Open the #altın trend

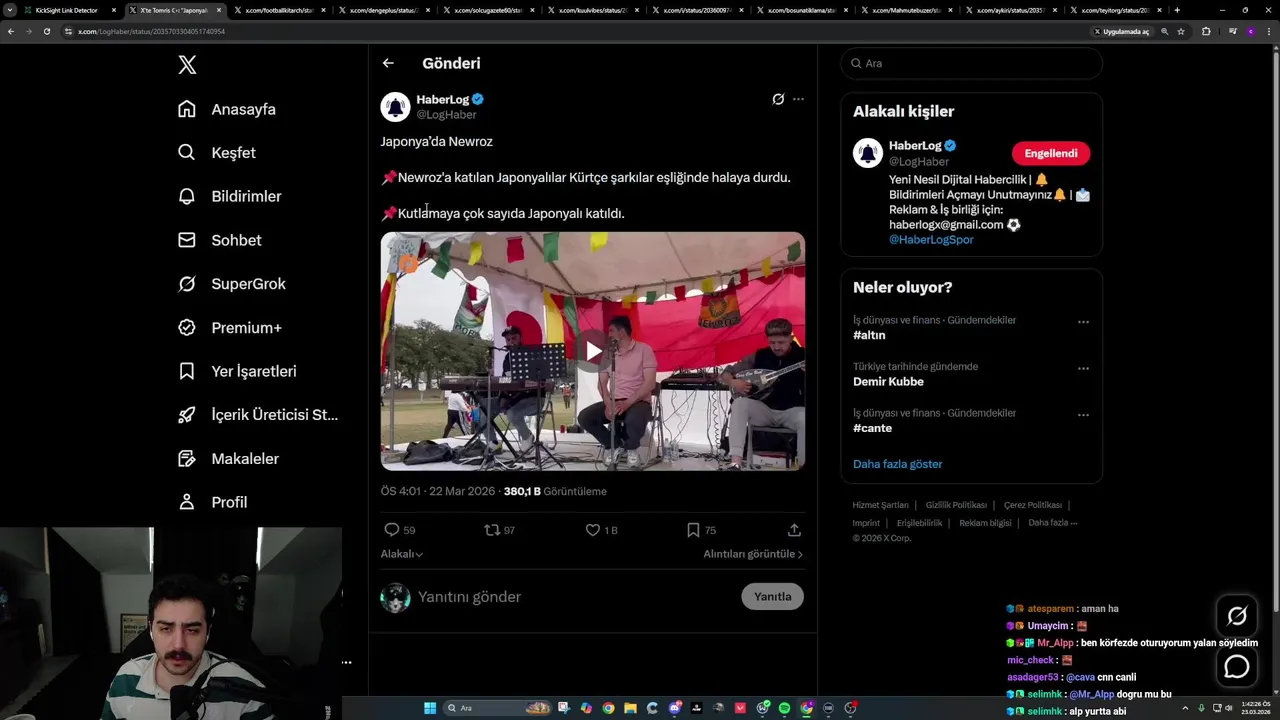point(869,335)
